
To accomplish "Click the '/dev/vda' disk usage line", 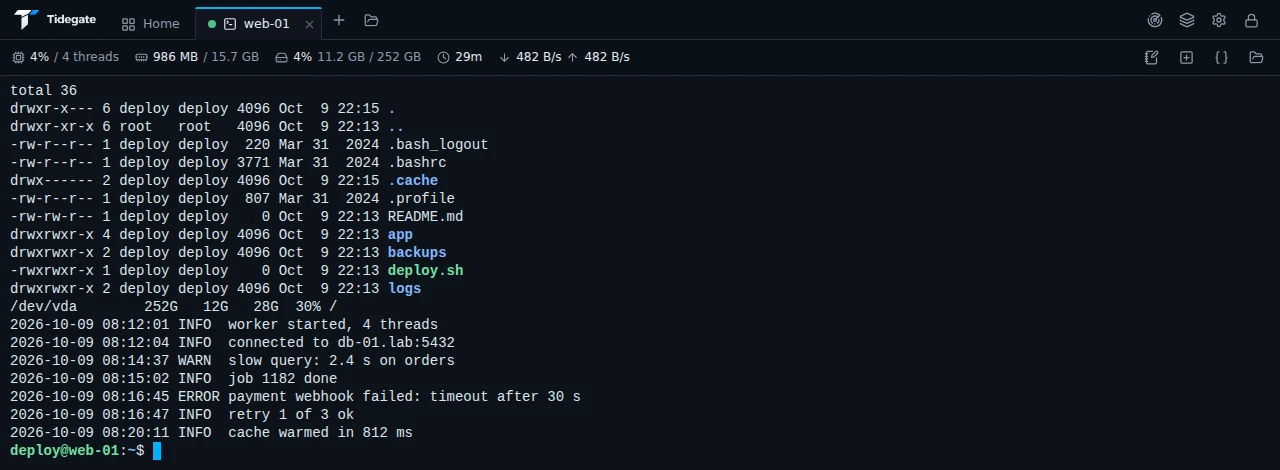I will tap(174, 306).
